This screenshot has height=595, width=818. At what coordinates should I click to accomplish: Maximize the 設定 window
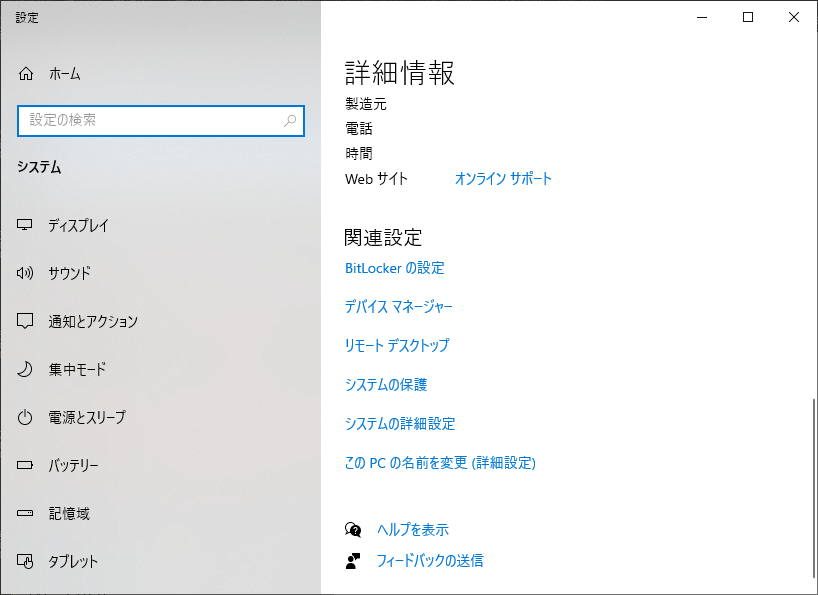pyautogui.click(x=748, y=17)
